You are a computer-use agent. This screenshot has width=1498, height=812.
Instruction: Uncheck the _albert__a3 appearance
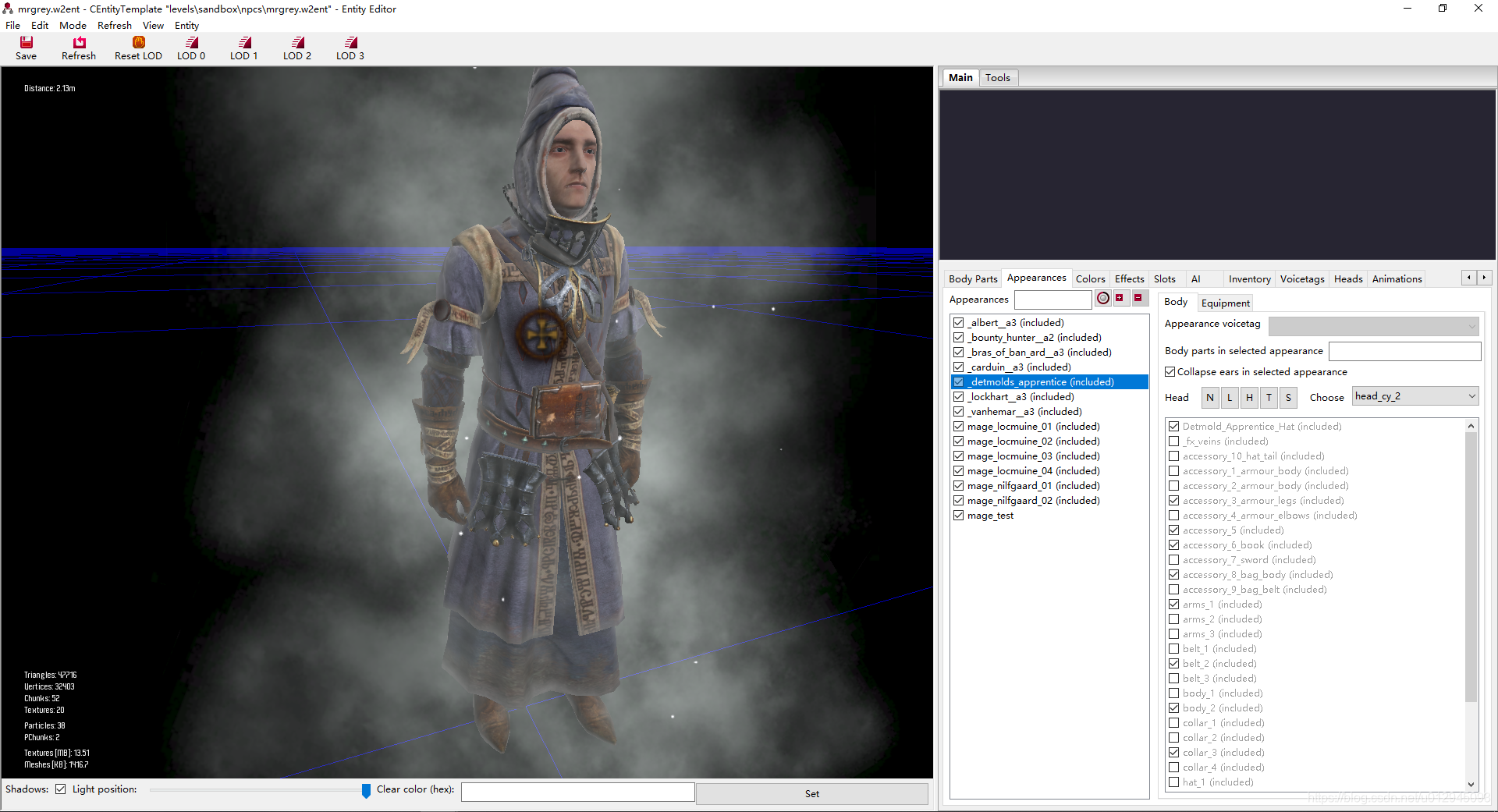[x=959, y=322]
